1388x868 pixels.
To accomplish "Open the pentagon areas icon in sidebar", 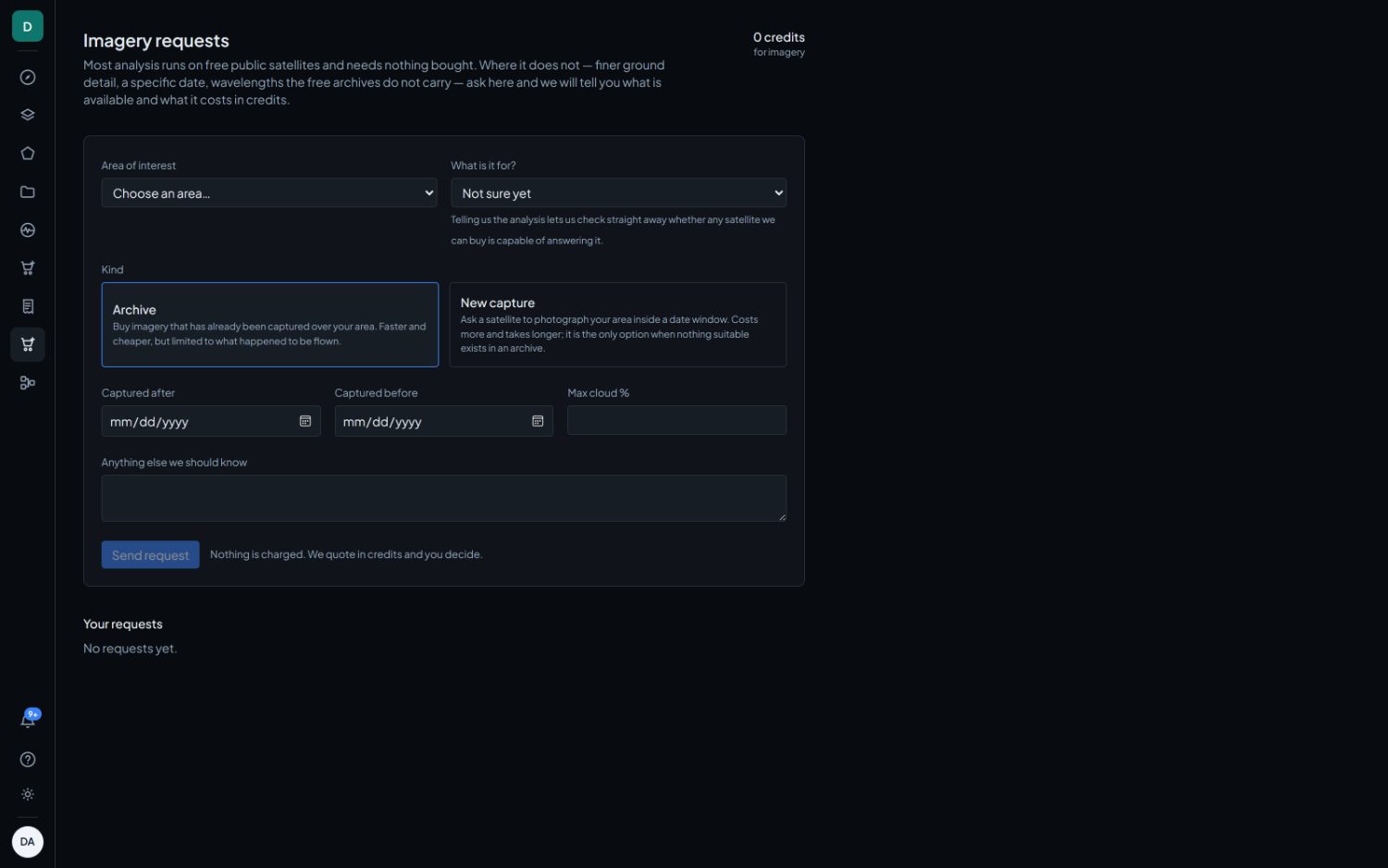I will tap(28, 154).
